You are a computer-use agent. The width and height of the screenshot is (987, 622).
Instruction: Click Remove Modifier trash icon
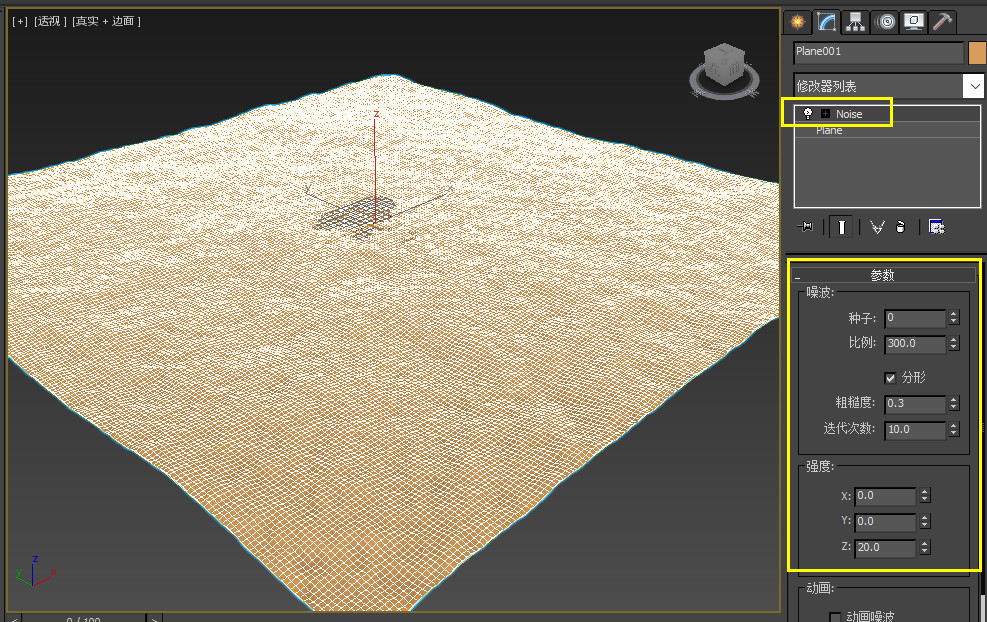[x=901, y=227]
